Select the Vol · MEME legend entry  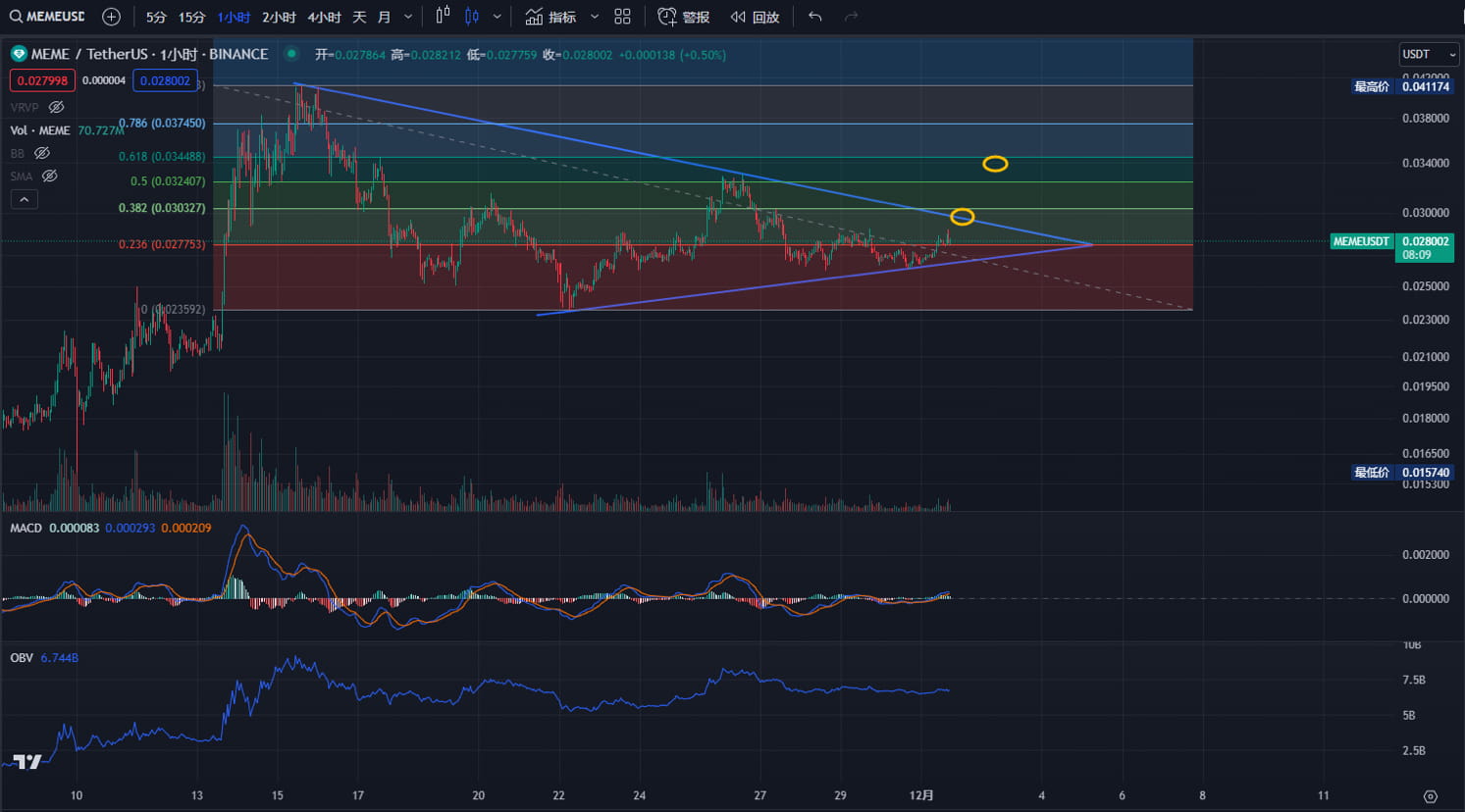pyautogui.click(x=40, y=130)
